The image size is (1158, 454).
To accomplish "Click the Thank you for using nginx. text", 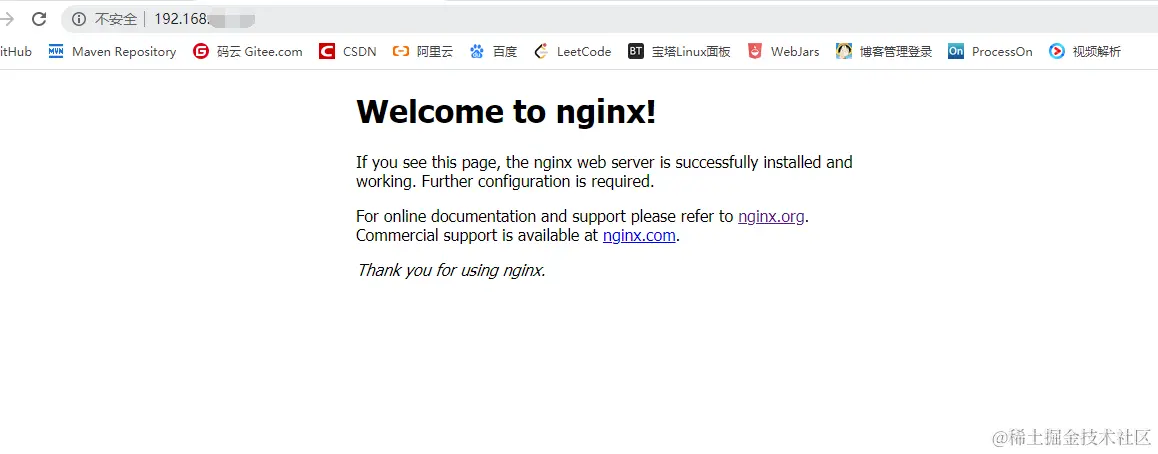I will [x=450, y=270].
